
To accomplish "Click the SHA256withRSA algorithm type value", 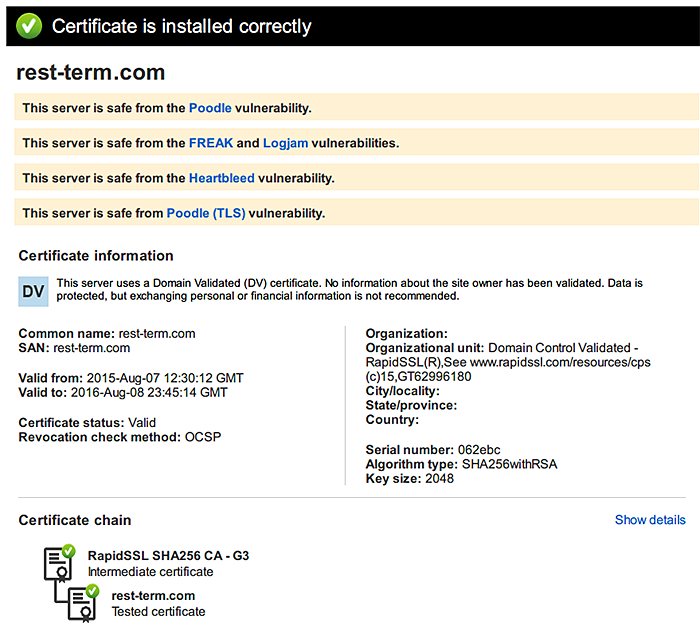I will pyautogui.click(x=510, y=464).
